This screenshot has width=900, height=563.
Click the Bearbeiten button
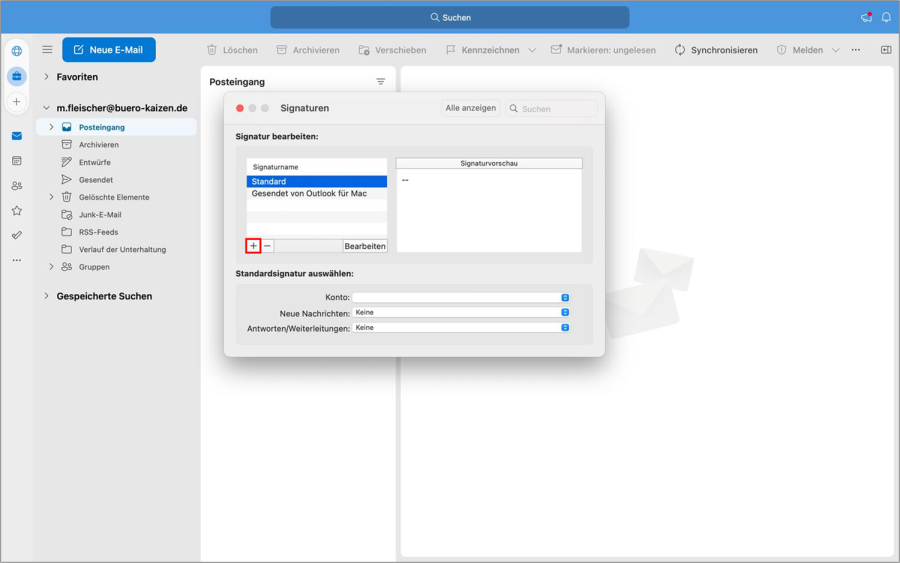coord(365,246)
